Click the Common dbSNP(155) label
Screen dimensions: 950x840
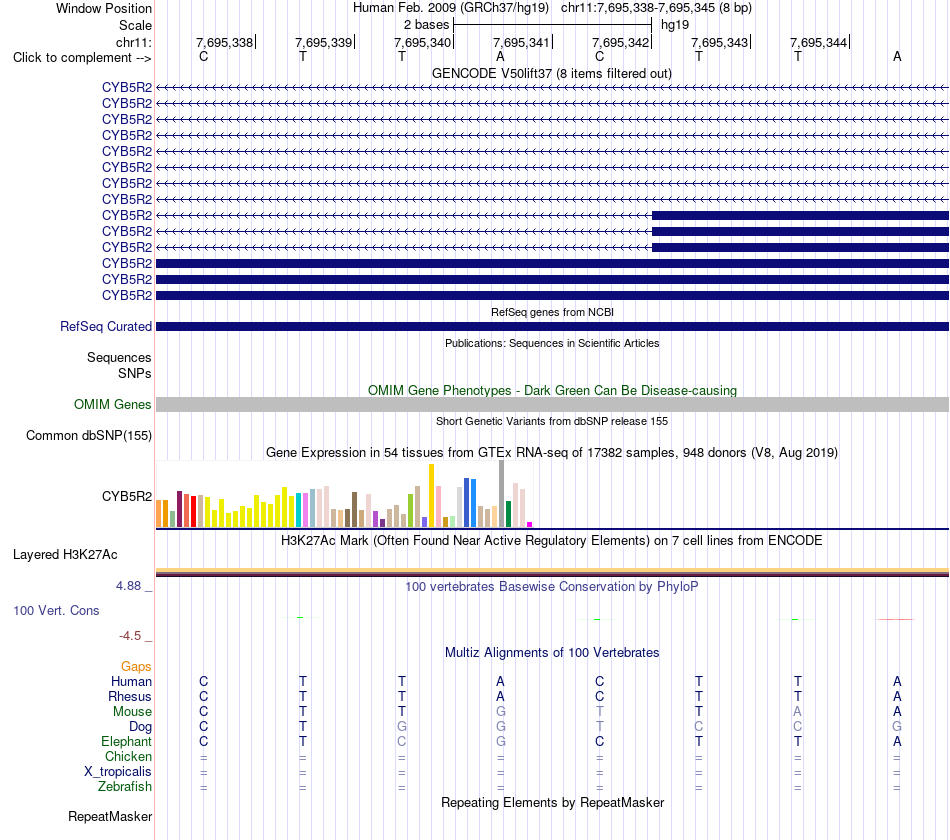pyautogui.click(x=88, y=436)
